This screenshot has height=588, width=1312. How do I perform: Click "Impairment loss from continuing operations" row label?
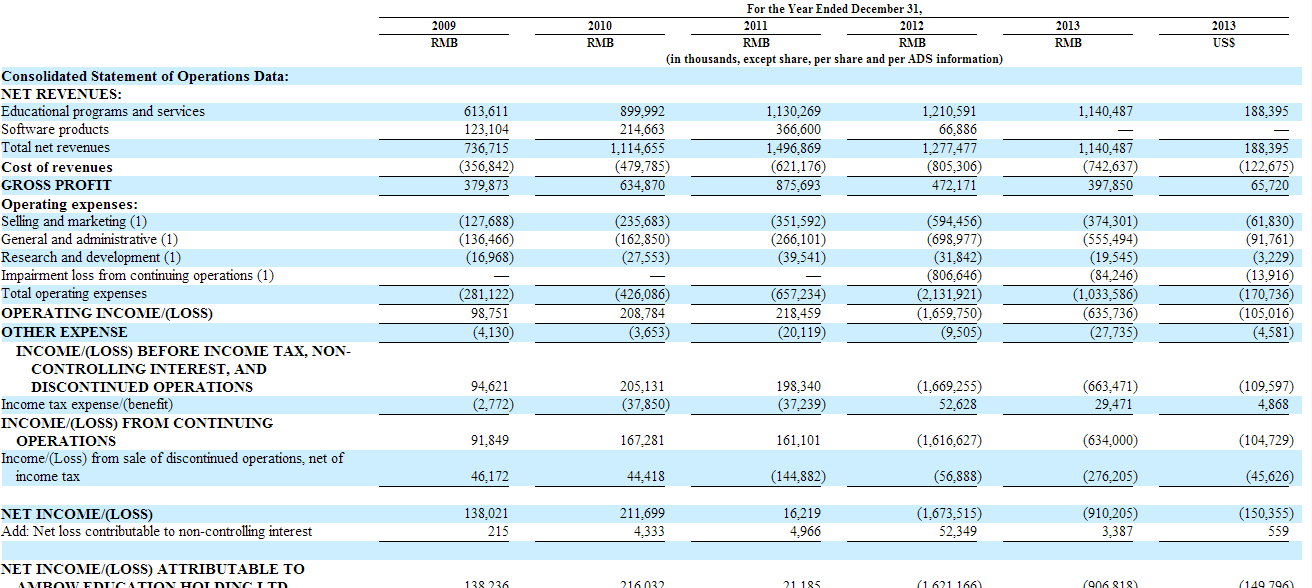pyautogui.click(x=137, y=276)
